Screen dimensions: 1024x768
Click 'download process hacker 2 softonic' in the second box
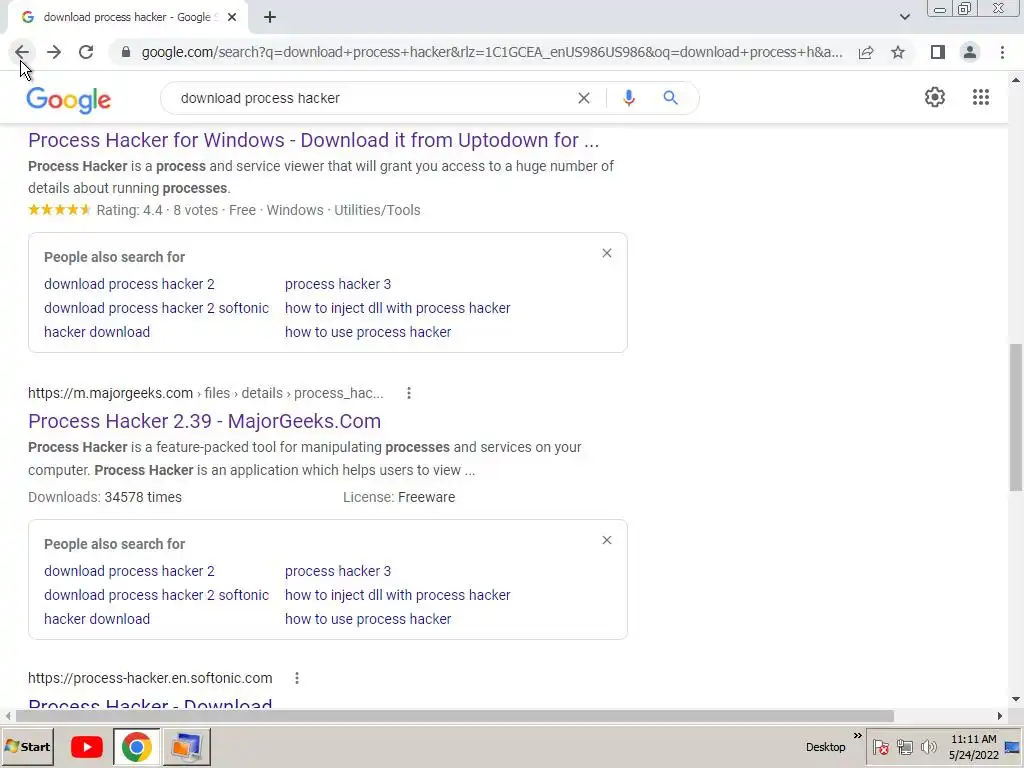156,595
